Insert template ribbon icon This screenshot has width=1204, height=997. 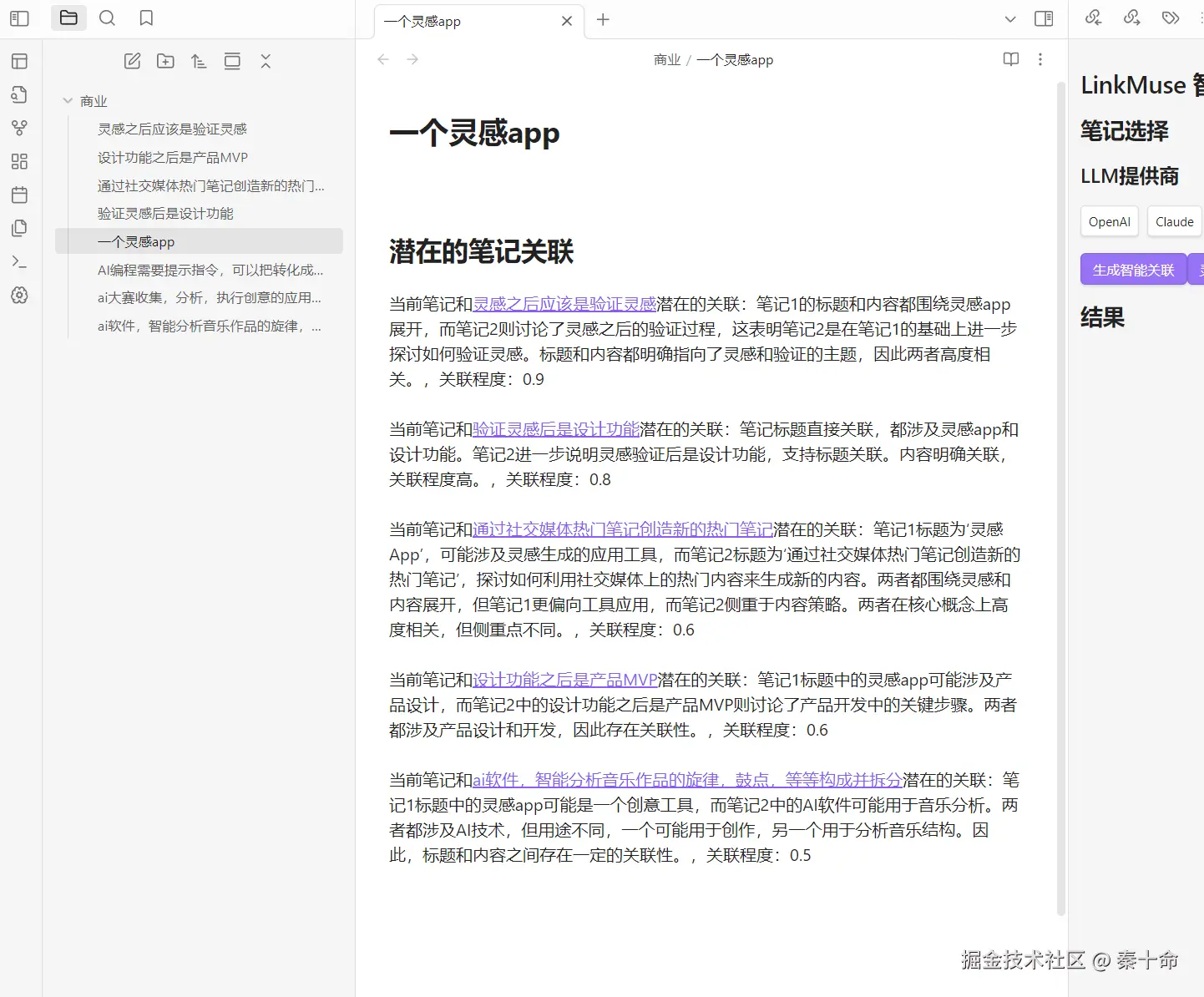pos(19,228)
